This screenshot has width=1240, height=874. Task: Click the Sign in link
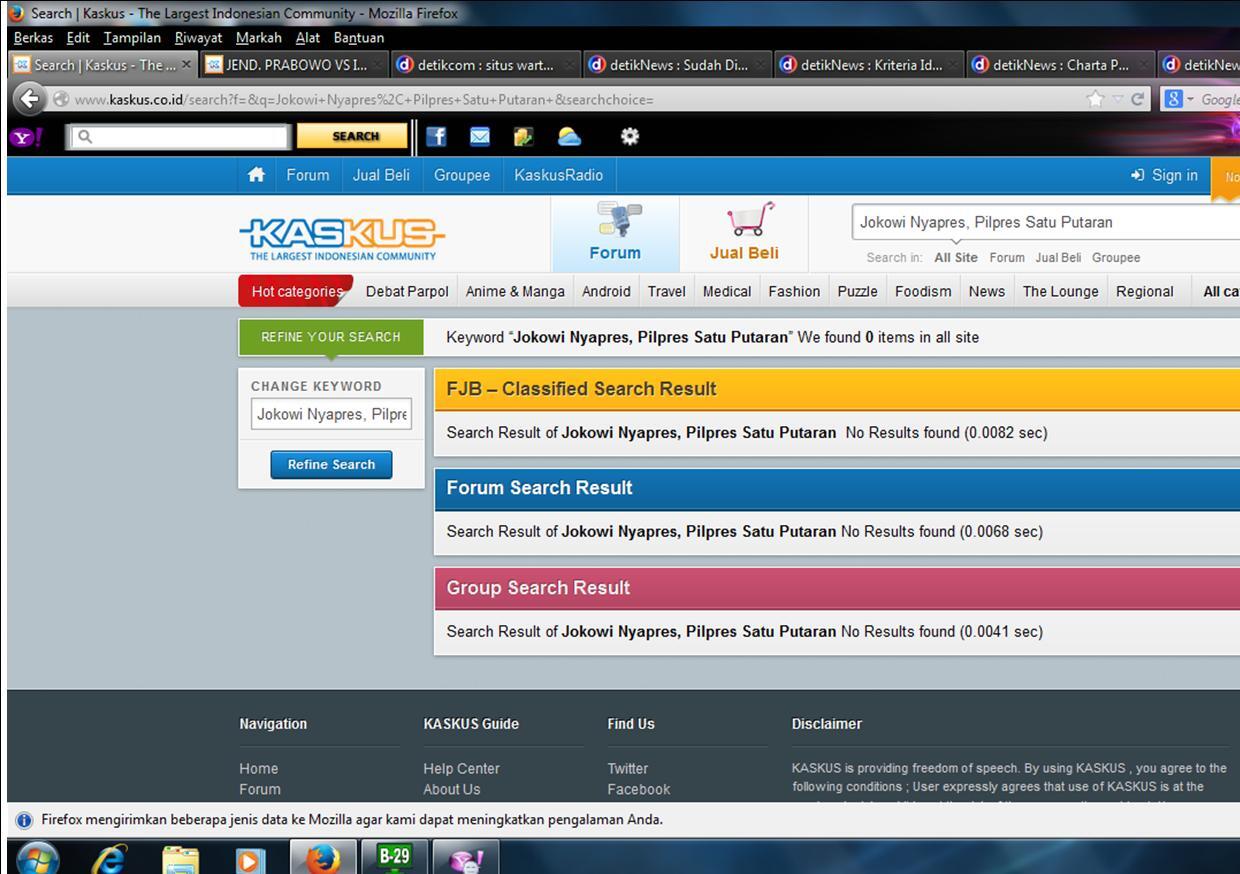pos(1164,175)
